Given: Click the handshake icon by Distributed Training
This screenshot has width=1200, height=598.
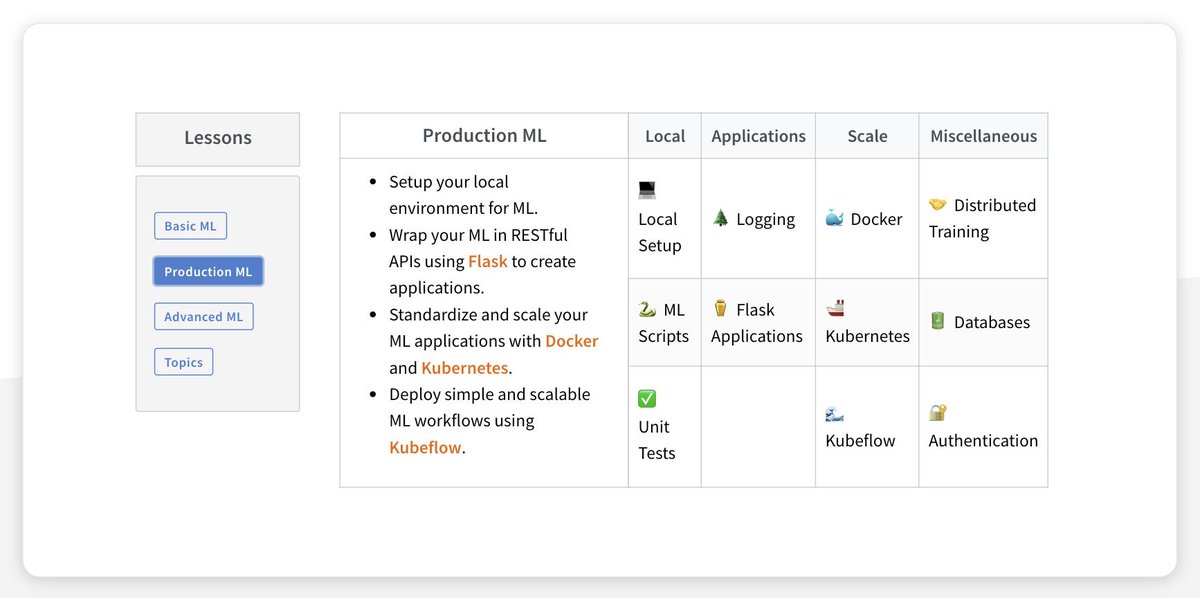Looking at the screenshot, I should pyautogui.click(x=937, y=205).
